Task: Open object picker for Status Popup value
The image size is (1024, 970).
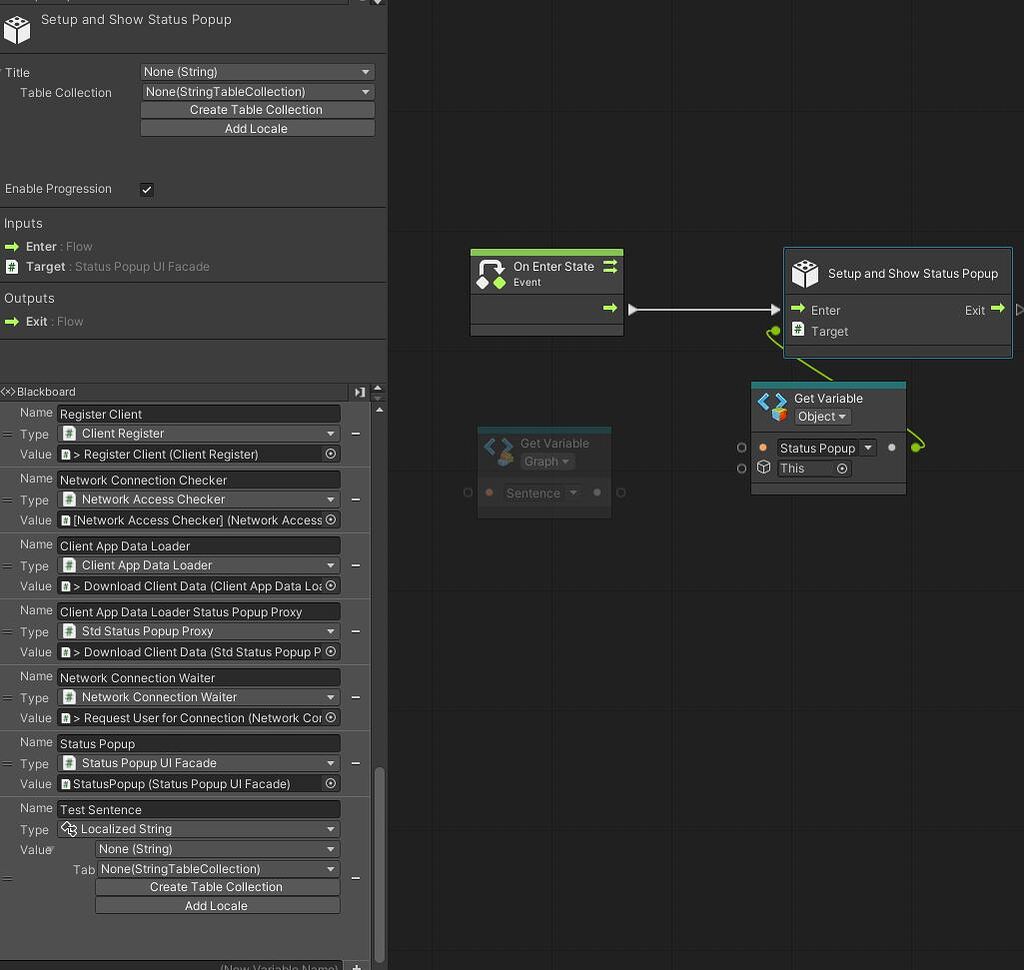Action: tap(330, 784)
